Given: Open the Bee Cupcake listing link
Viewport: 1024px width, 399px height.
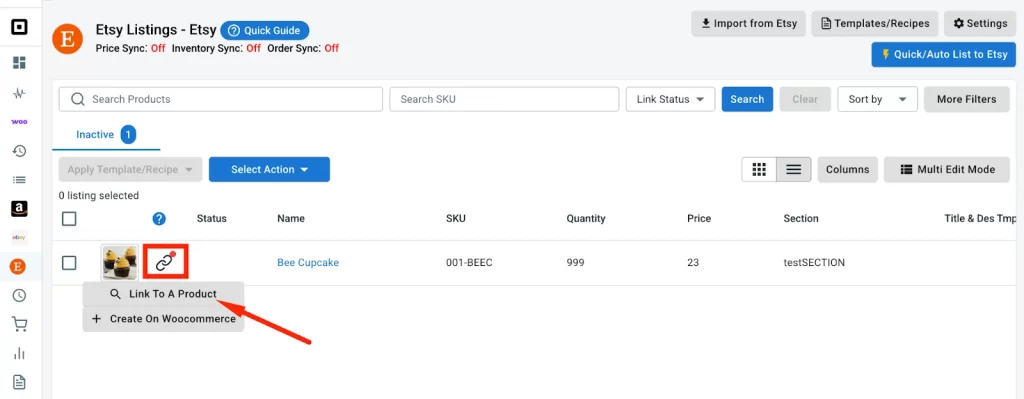Looking at the screenshot, I should point(308,263).
